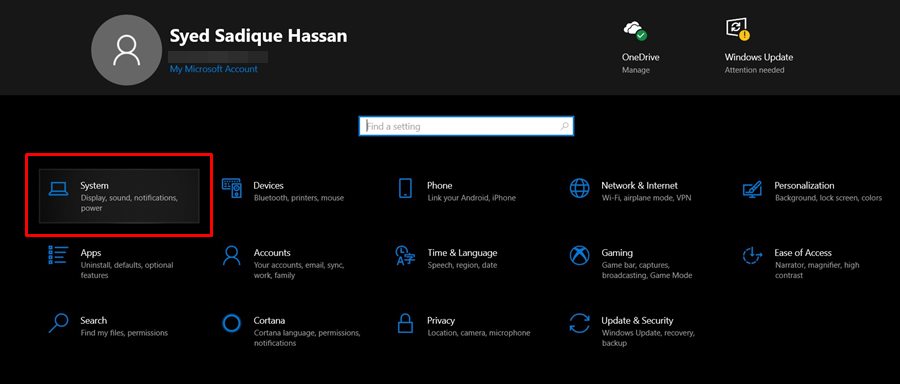Click the Network & Internet globe icon

pyautogui.click(x=579, y=188)
